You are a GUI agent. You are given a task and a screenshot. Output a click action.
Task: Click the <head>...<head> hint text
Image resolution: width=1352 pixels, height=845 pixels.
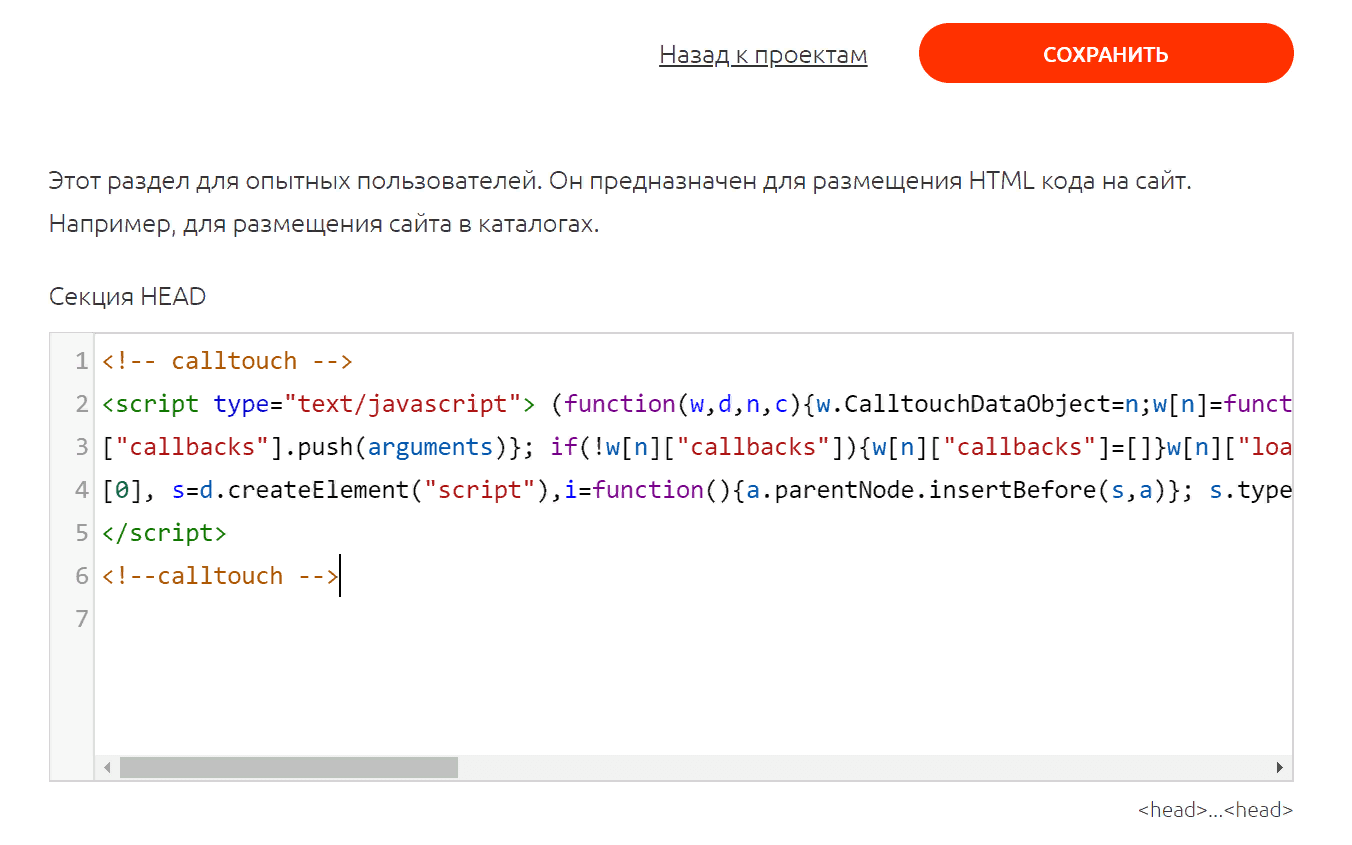click(1215, 810)
